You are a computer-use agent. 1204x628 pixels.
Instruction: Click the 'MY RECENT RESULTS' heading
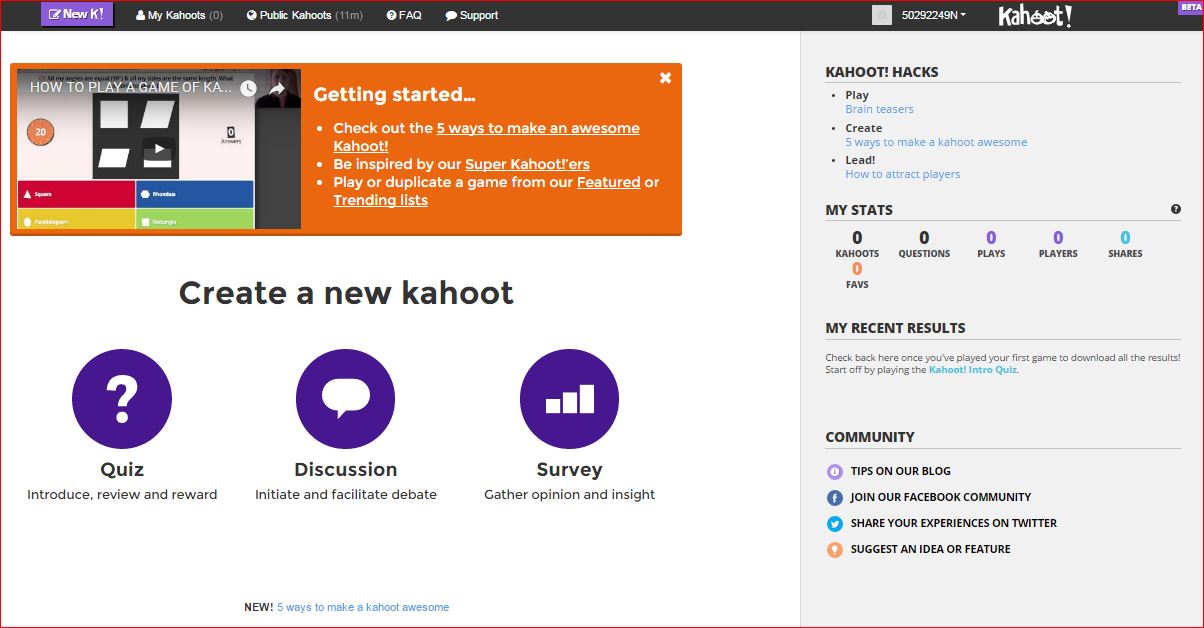pos(895,328)
